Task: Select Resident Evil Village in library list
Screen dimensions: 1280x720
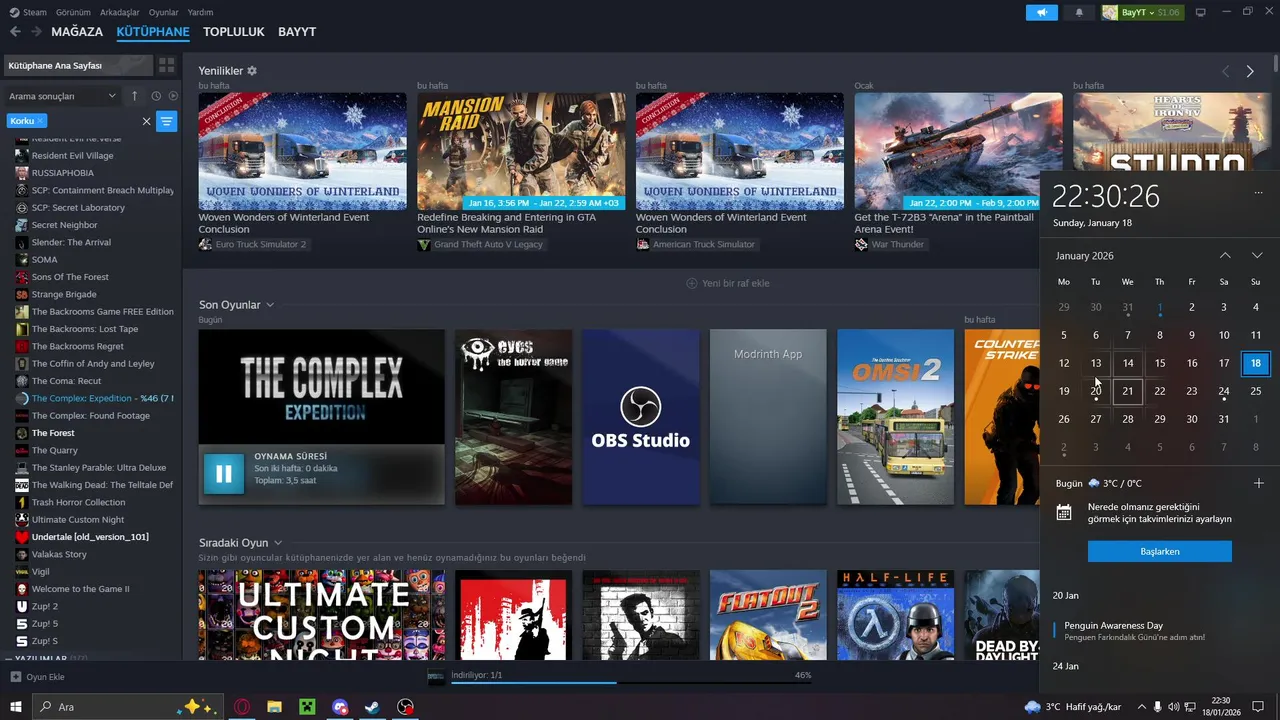Action: [72, 156]
